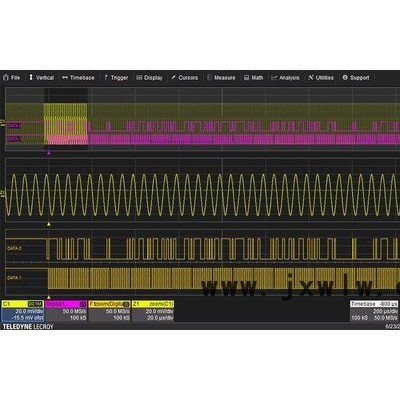
Task: Click the yellow trigger marker below bottom digital grid
Action: click(49, 297)
